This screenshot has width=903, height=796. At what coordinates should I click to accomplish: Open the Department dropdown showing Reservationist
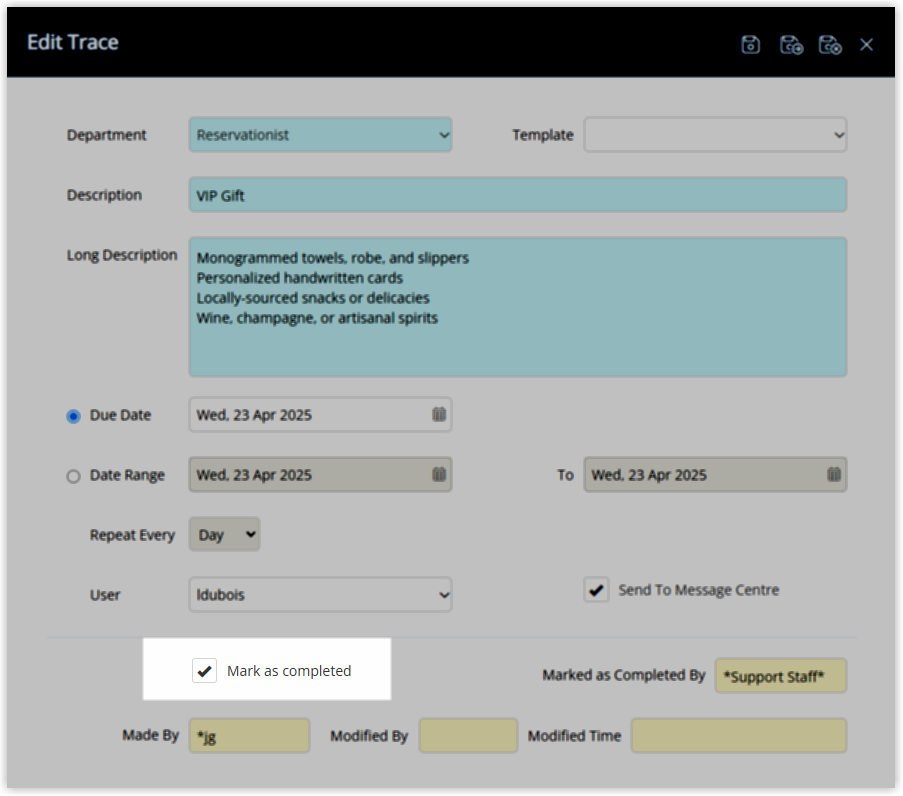(x=320, y=135)
